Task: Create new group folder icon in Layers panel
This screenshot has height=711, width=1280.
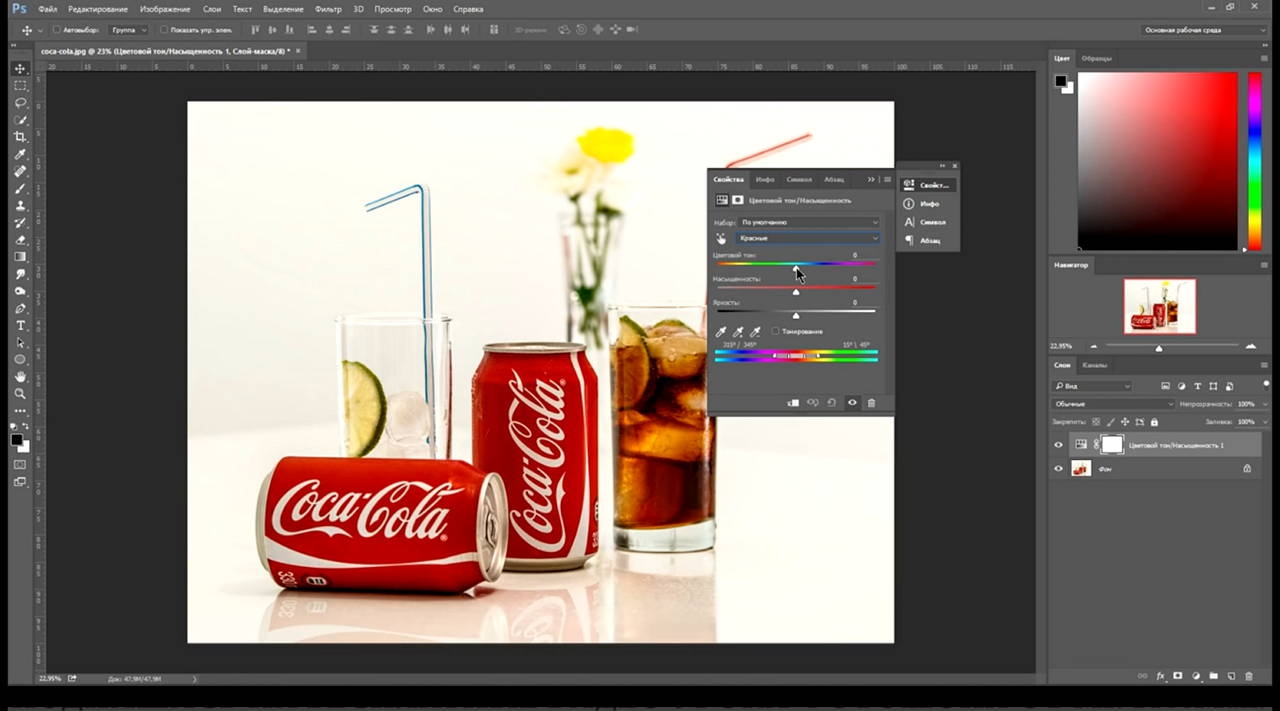Action: 1213,676
